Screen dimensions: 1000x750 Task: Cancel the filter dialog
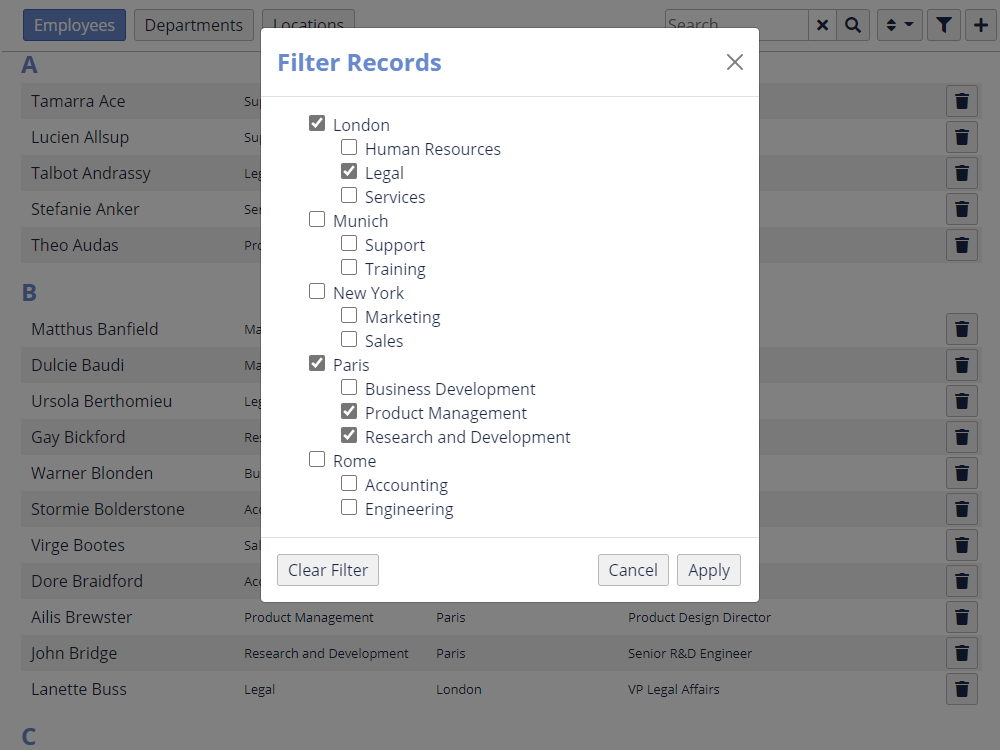click(633, 570)
